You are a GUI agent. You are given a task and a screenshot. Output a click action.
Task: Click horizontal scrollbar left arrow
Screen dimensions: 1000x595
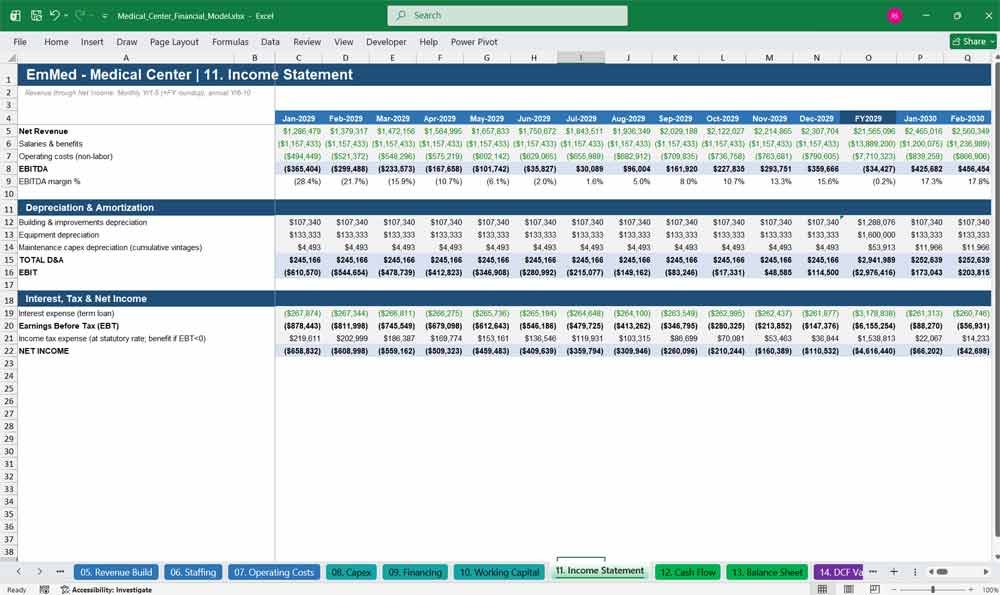931,571
